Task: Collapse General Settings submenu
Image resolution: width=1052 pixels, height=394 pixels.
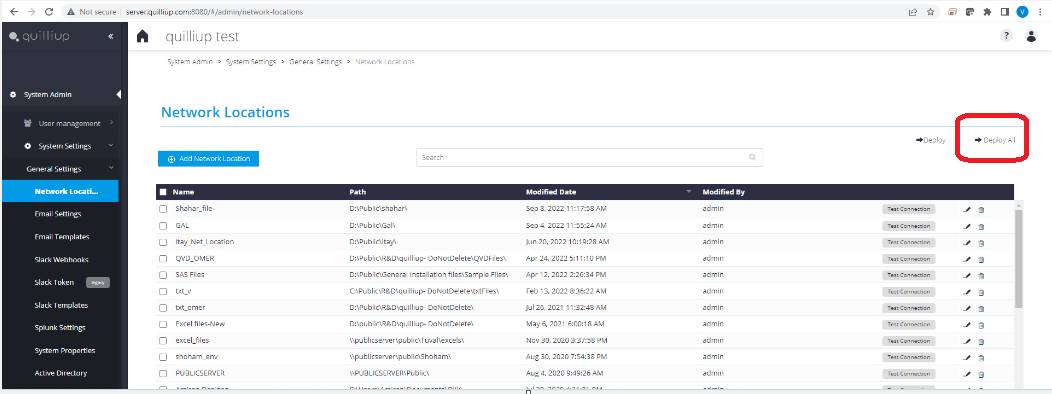Action: pyautogui.click(x=111, y=168)
